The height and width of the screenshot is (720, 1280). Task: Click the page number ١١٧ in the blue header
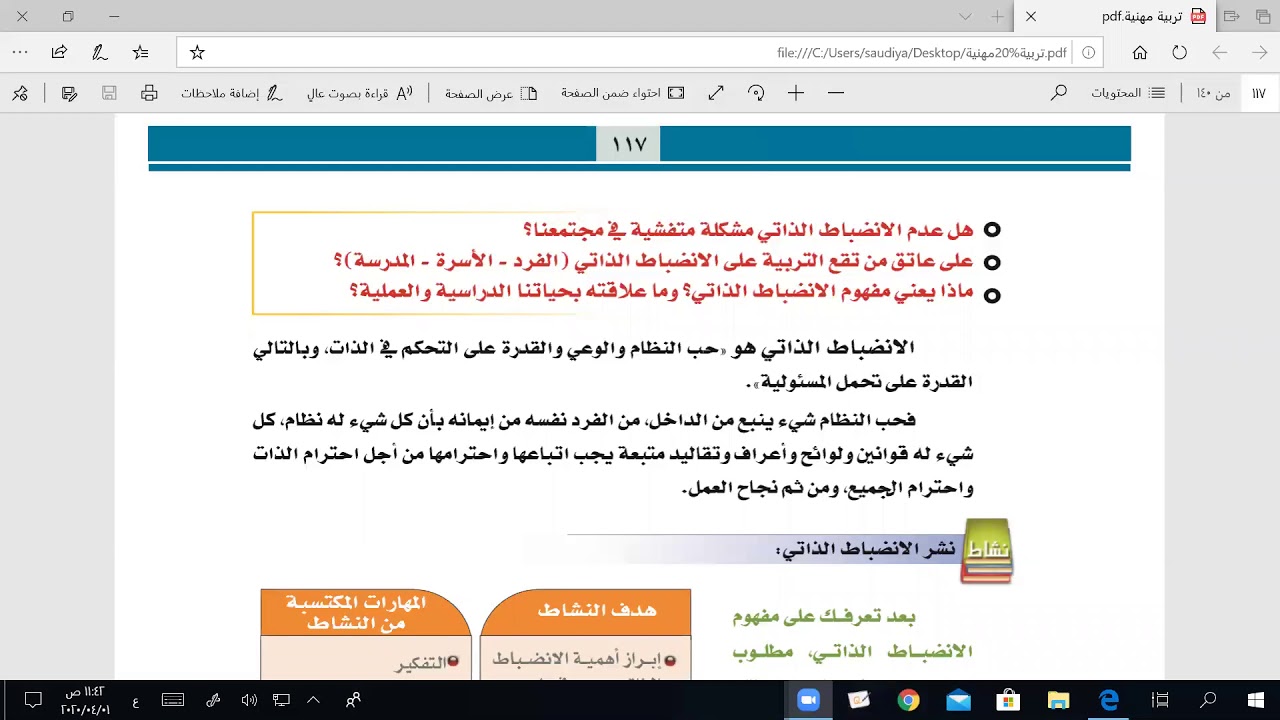point(629,144)
